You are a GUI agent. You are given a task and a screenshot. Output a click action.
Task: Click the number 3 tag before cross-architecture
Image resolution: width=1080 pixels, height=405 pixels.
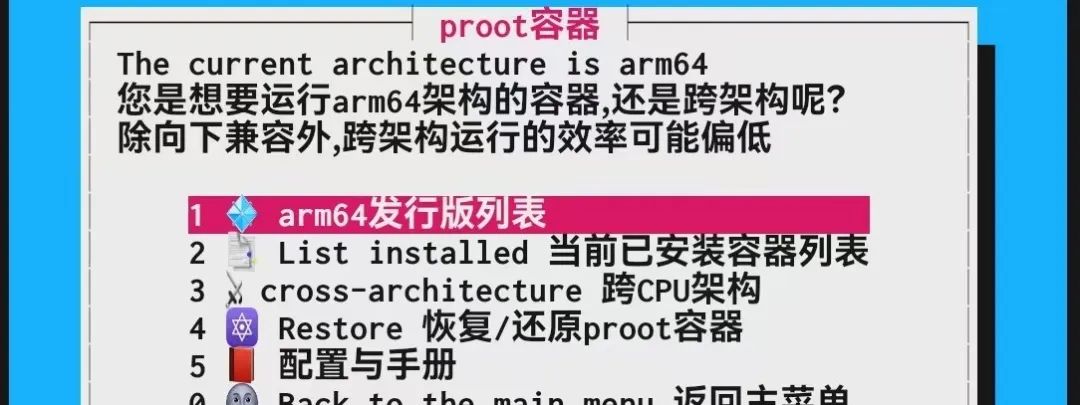197,291
